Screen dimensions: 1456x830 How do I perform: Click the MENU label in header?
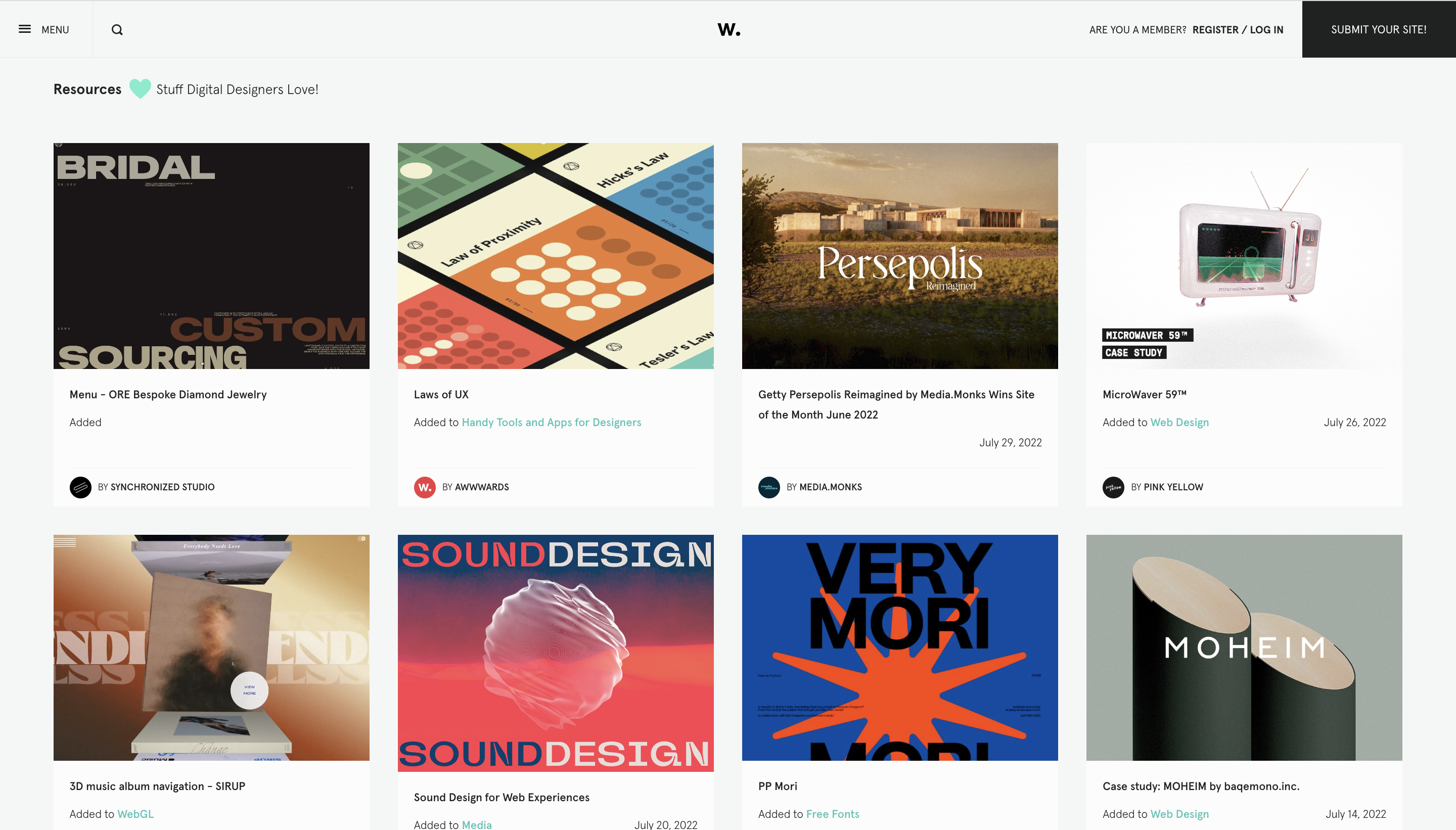click(x=55, y=30)
